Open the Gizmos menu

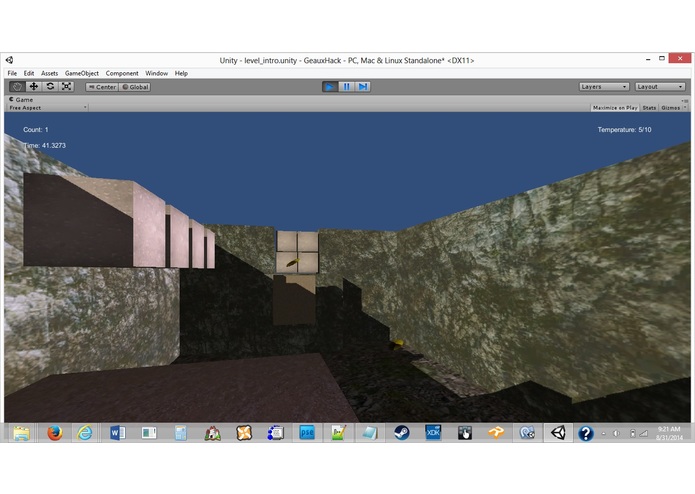click(673, 108)
